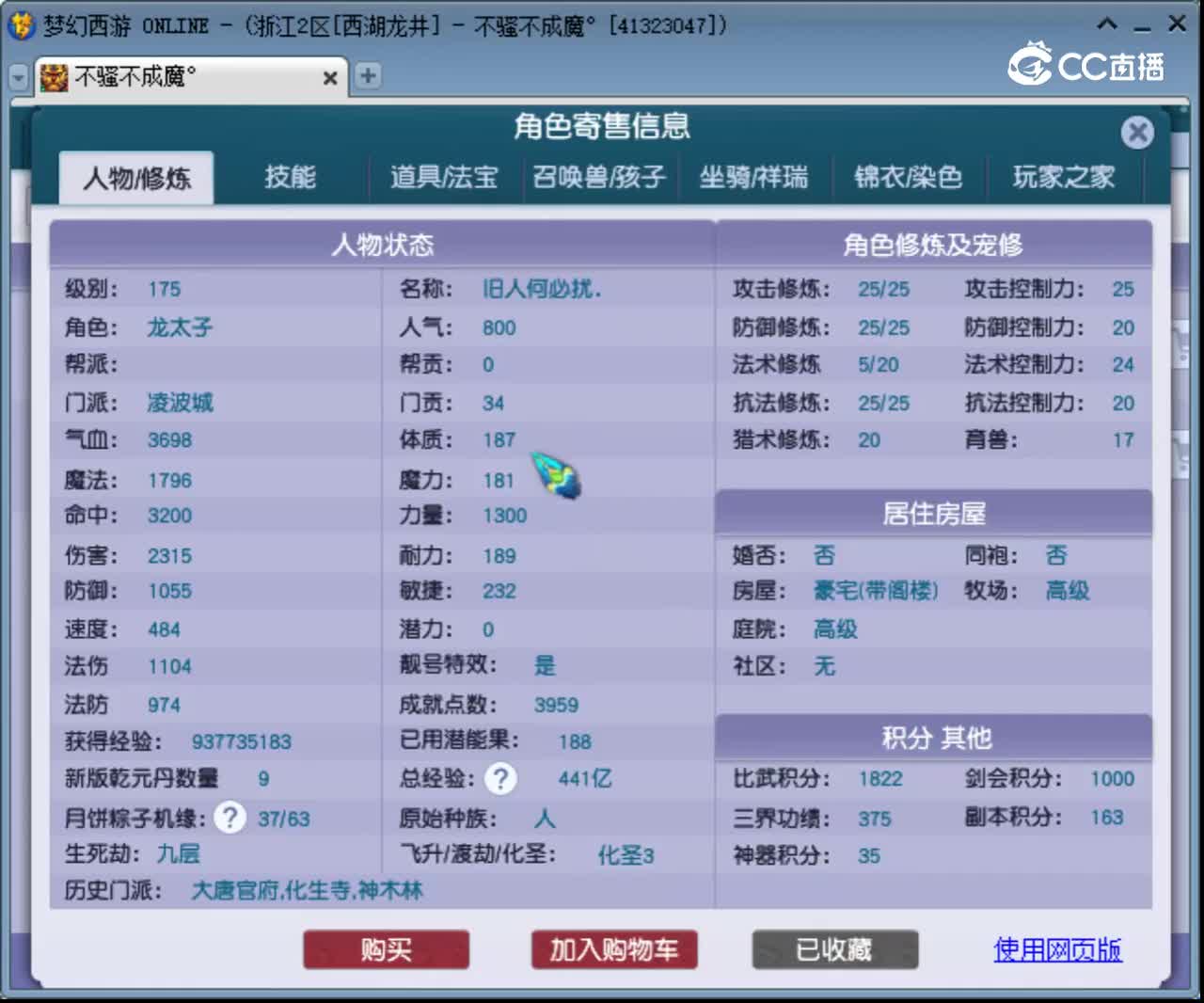The height and width of the screenshot is (1003, 1204).
Task: Click the 生死劫 value 九层
Action: pos(178,853)
